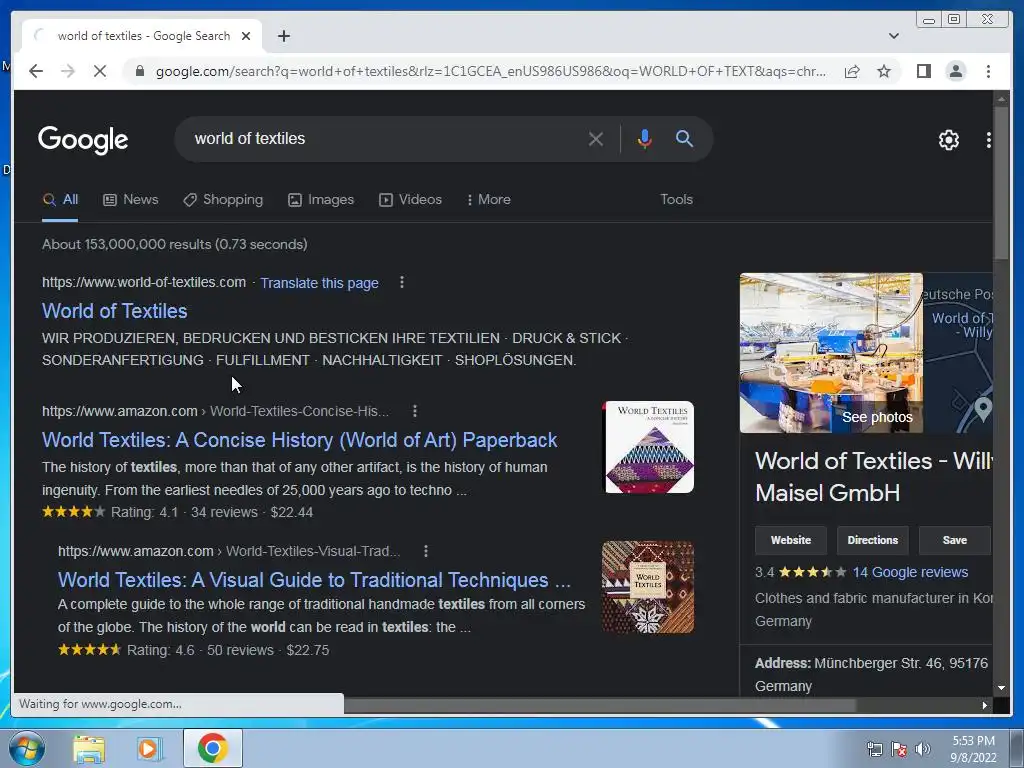Open the Action Center flag tray icon

click(x=899, y=749)
